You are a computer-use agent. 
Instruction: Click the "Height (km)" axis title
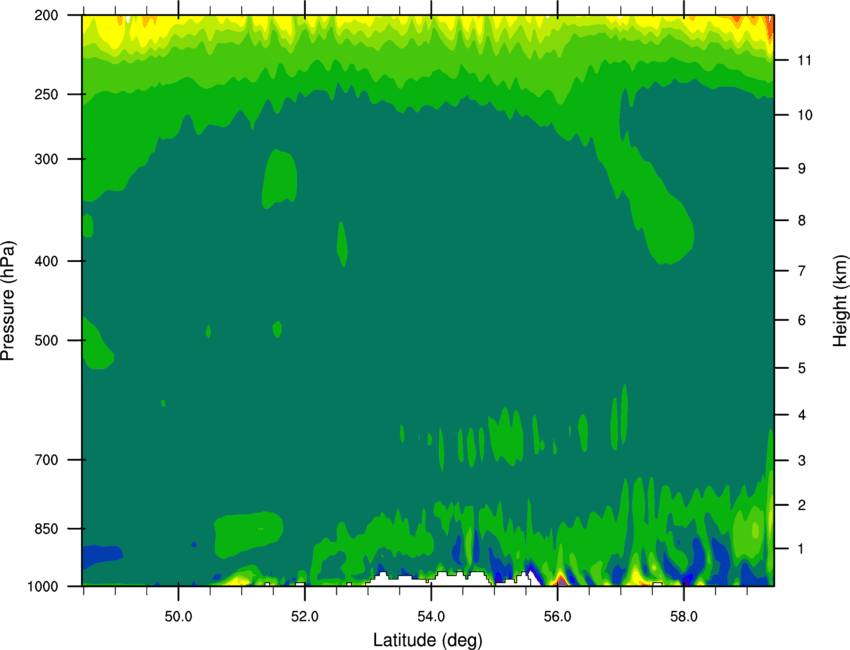tap(839, 300)
